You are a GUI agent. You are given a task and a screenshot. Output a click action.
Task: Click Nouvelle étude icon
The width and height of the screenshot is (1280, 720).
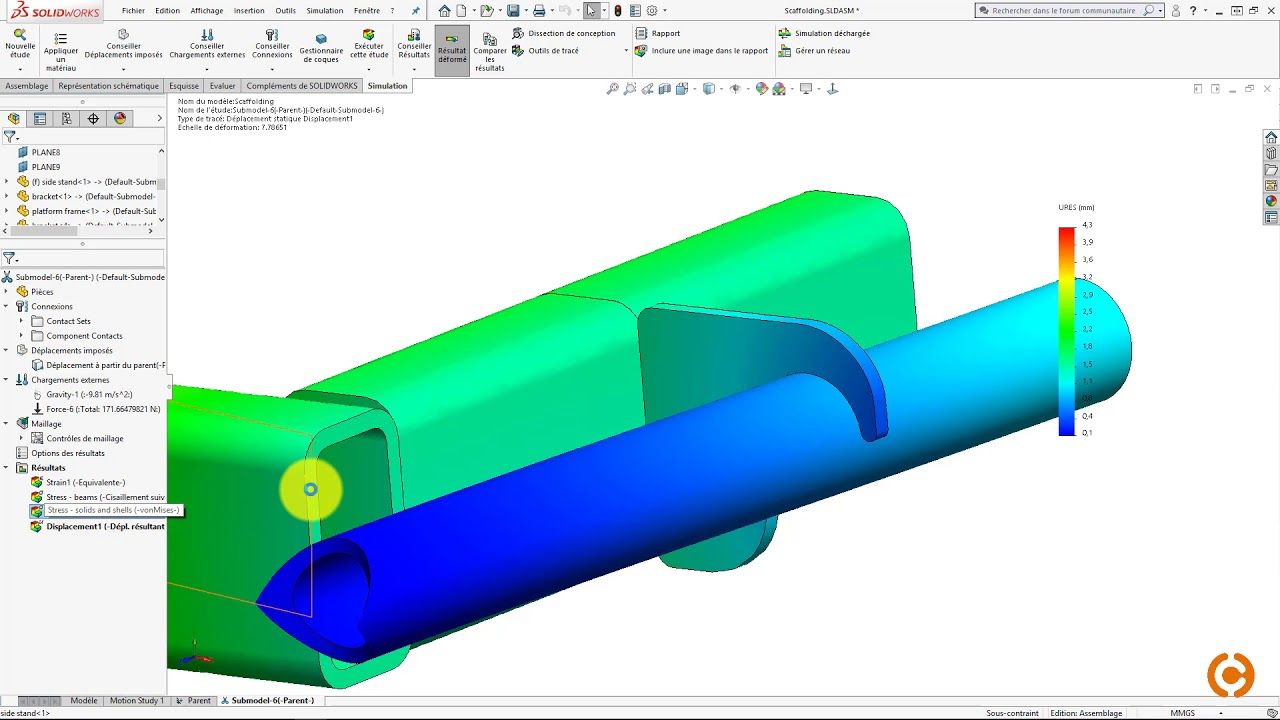[x=20, y=34]
